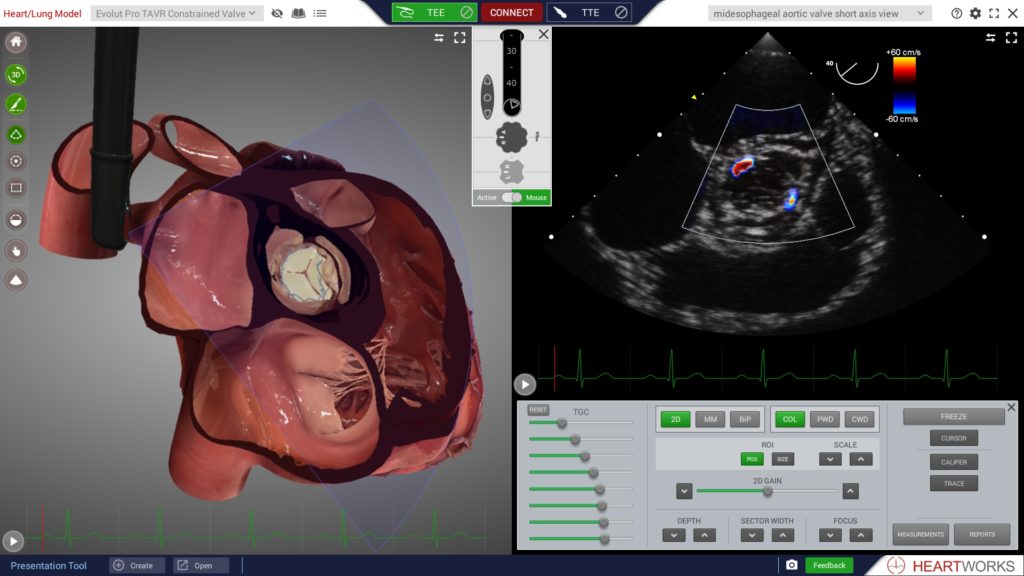Activate the CURSOR button

coord(953,438)
